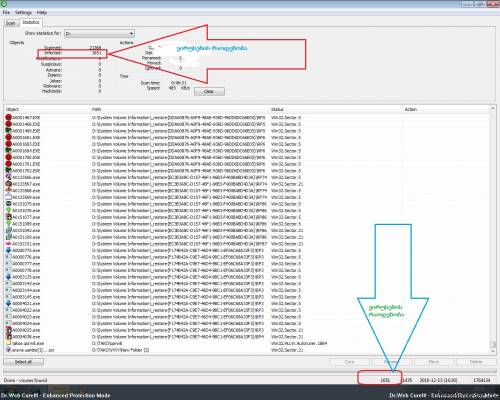This screenshot has height=400, width=500.
Task: Select the A0004024.exe file name
Action: click(x=26, y=324)
